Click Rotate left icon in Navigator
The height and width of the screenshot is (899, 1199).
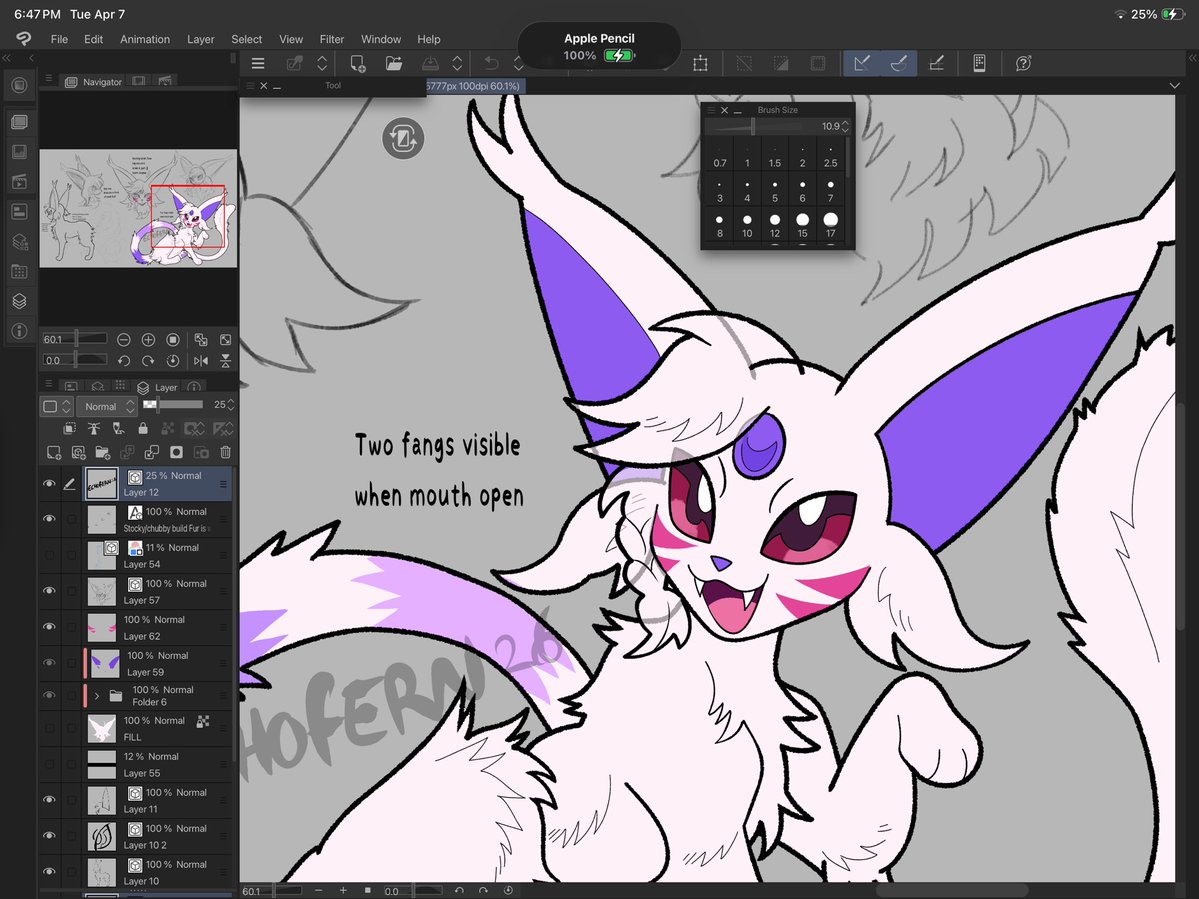tap(124, 361)
